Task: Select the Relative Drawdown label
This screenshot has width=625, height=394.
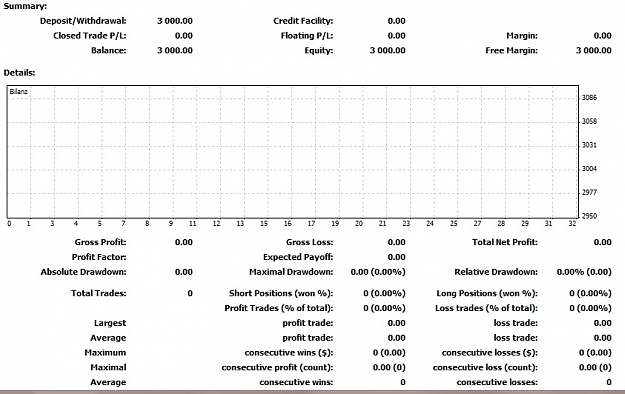Action: tap(496, 272)
